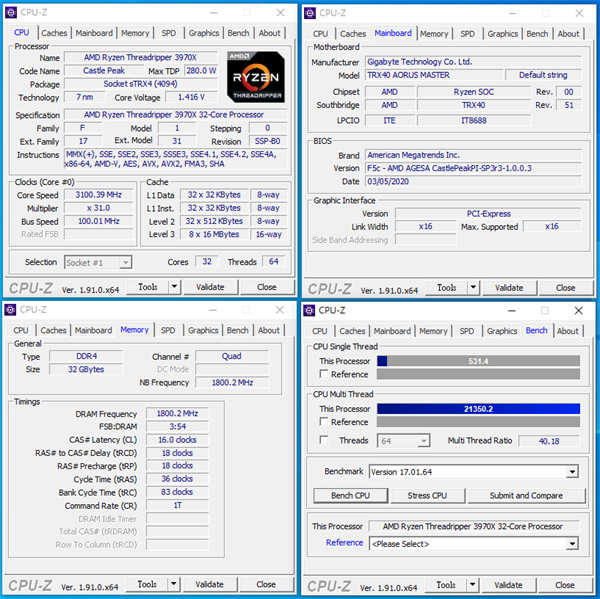Click Tools button in CPU window

[148, 287]
